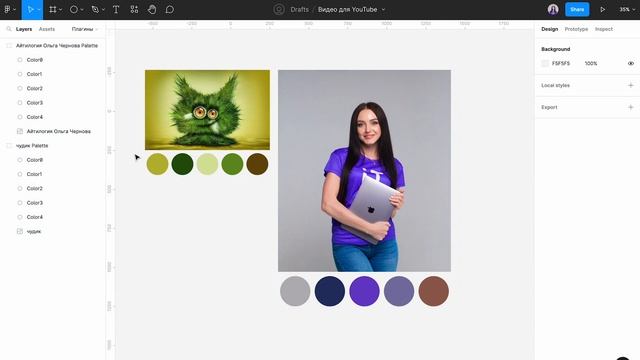Click the olive yellow palette circle
Viewport: 640px width, 360px height.
point(157,164)
